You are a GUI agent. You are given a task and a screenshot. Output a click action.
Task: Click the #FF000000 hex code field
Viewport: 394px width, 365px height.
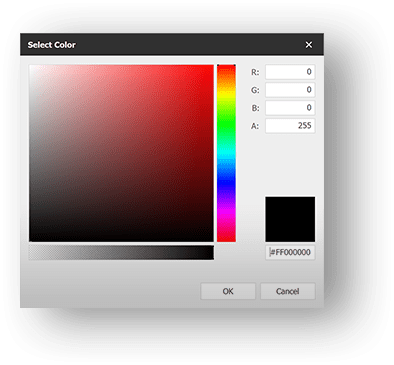point(290,252)
